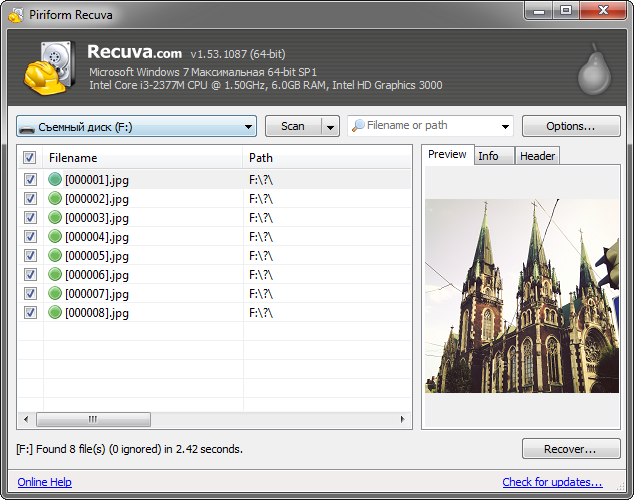Click the path cell of [000008].jpg row
Screen dimensions: 634x500
(327, 312)
